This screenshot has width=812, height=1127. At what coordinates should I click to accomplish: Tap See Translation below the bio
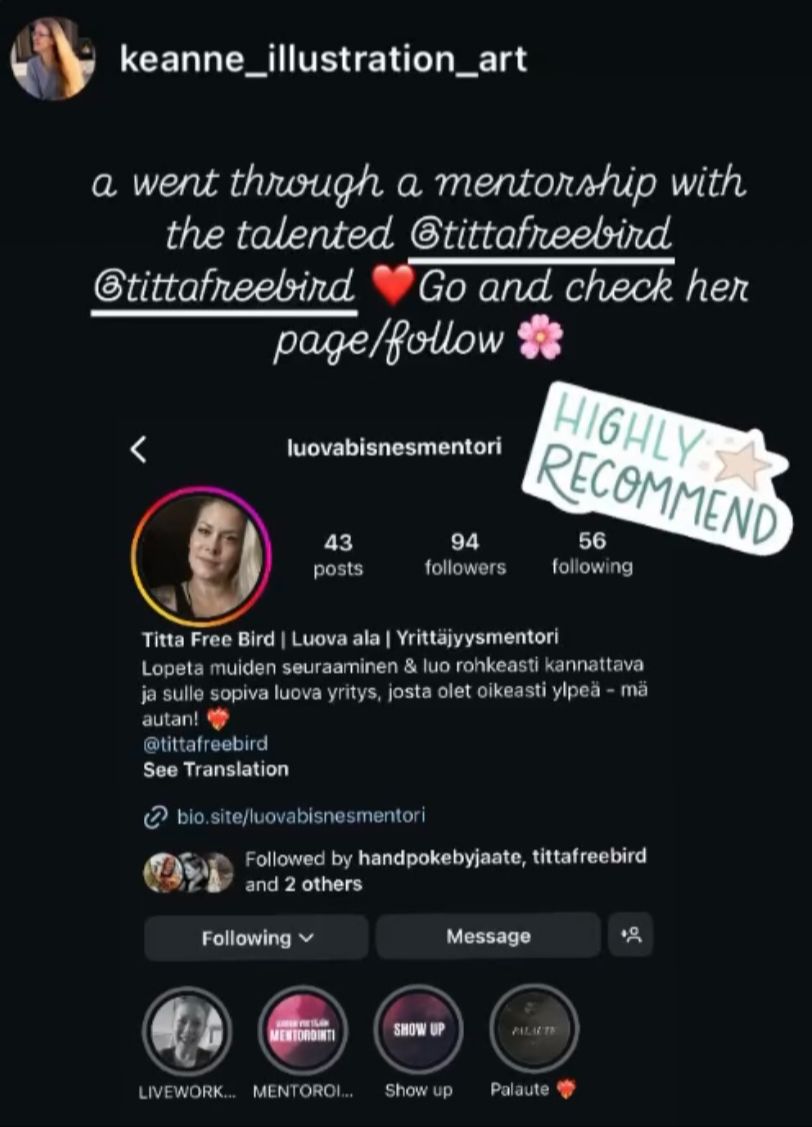(x=216, y=770)
